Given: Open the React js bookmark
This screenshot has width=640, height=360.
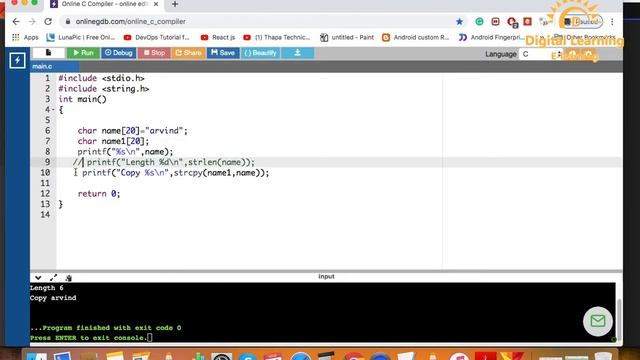Looking at the screenshot, I should click(x=218, y=38).
